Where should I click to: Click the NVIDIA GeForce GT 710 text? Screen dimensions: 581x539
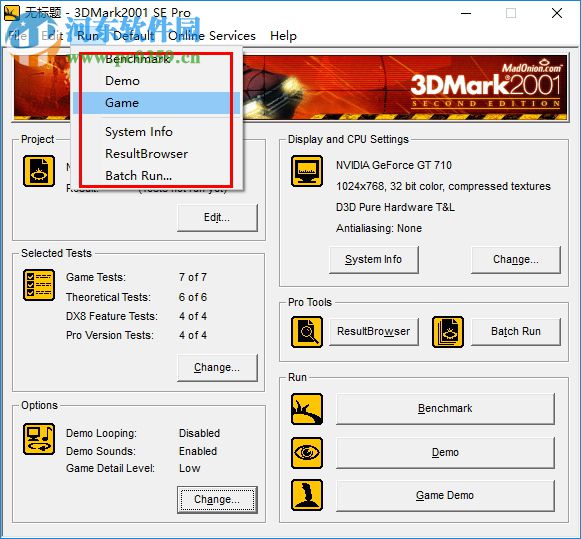click(394, 165)
